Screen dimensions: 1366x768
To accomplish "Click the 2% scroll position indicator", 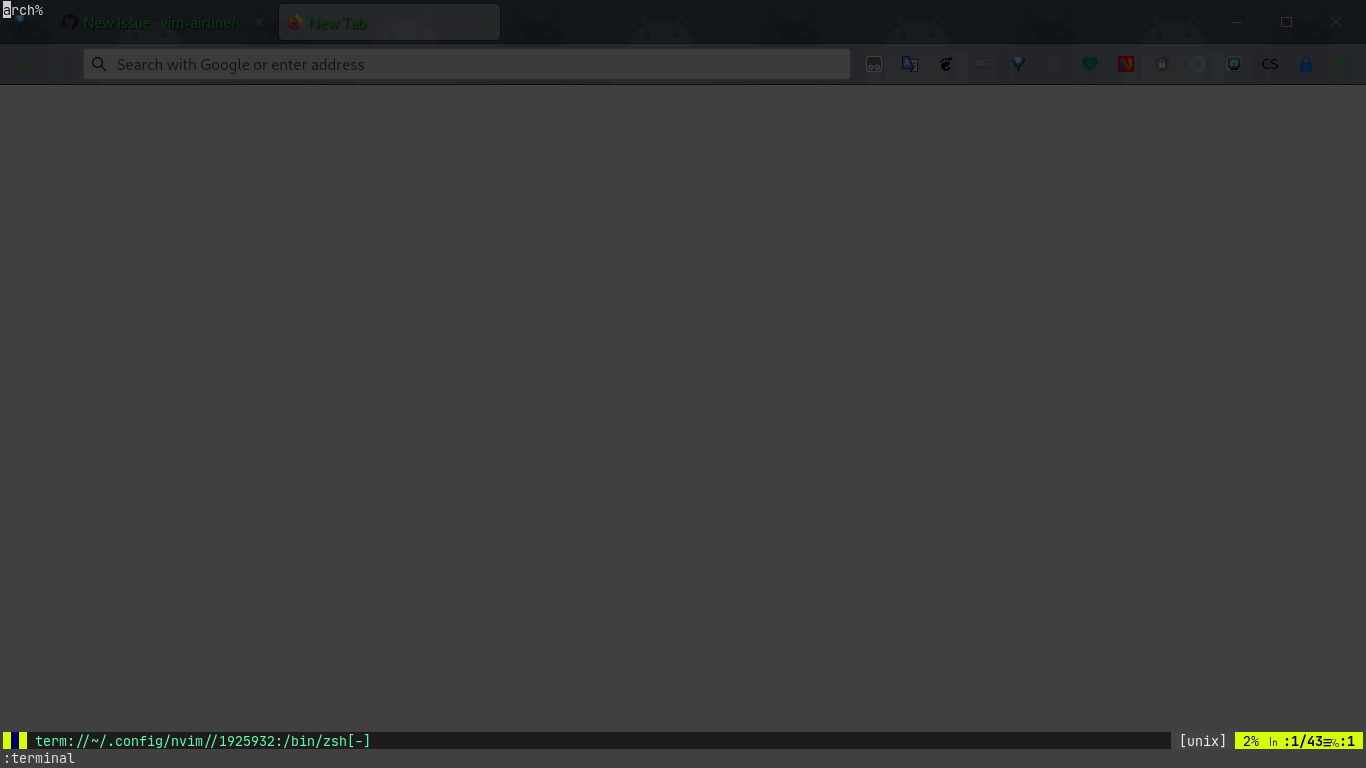I will [x=1253, y=740].
